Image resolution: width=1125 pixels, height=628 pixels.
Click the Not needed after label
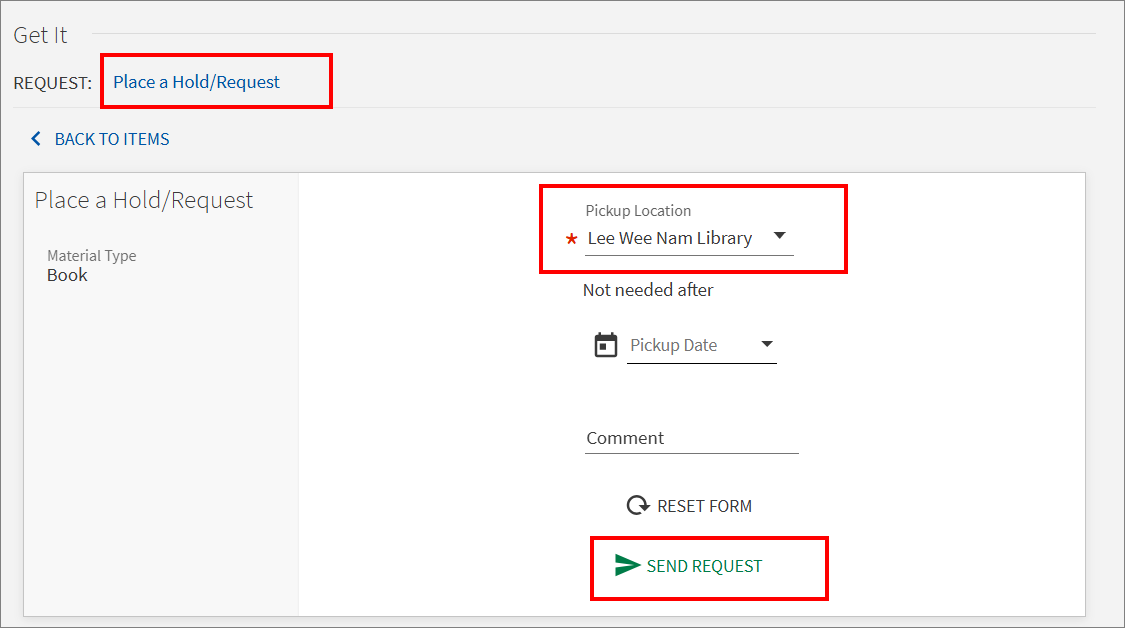pos(648,290)
